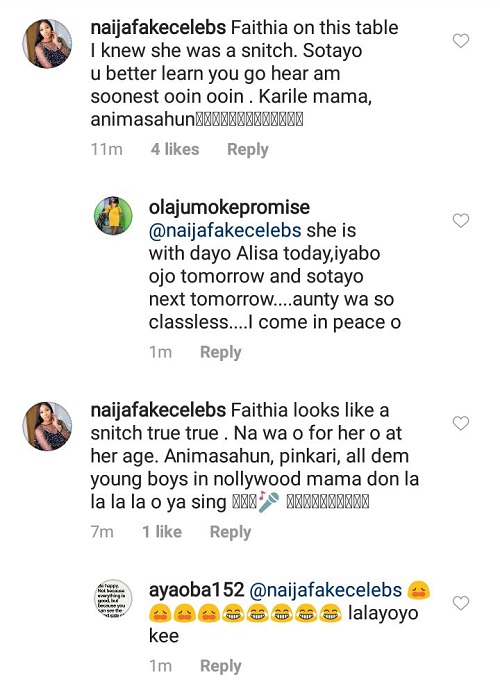The height and width of the screenshot is (686, 500).
Task: Reply to ayaoba152's comment
Action: pos(220,666)
